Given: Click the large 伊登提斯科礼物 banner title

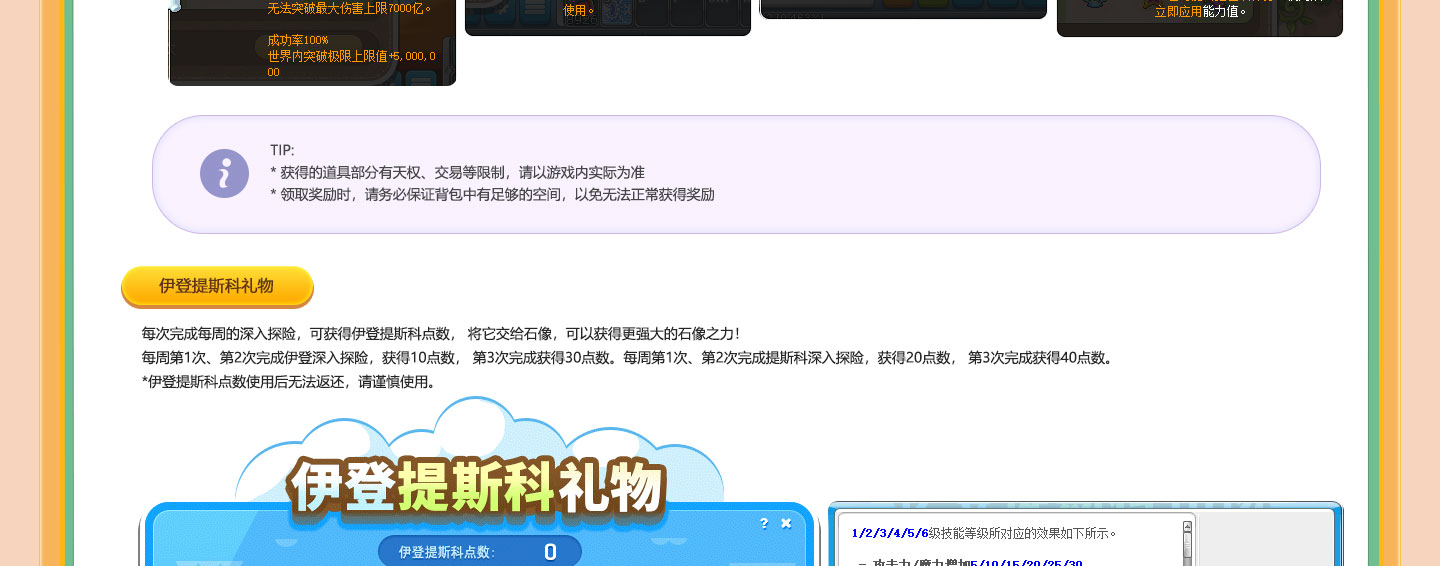Looking at the screenshot, I should click(476, 488).
